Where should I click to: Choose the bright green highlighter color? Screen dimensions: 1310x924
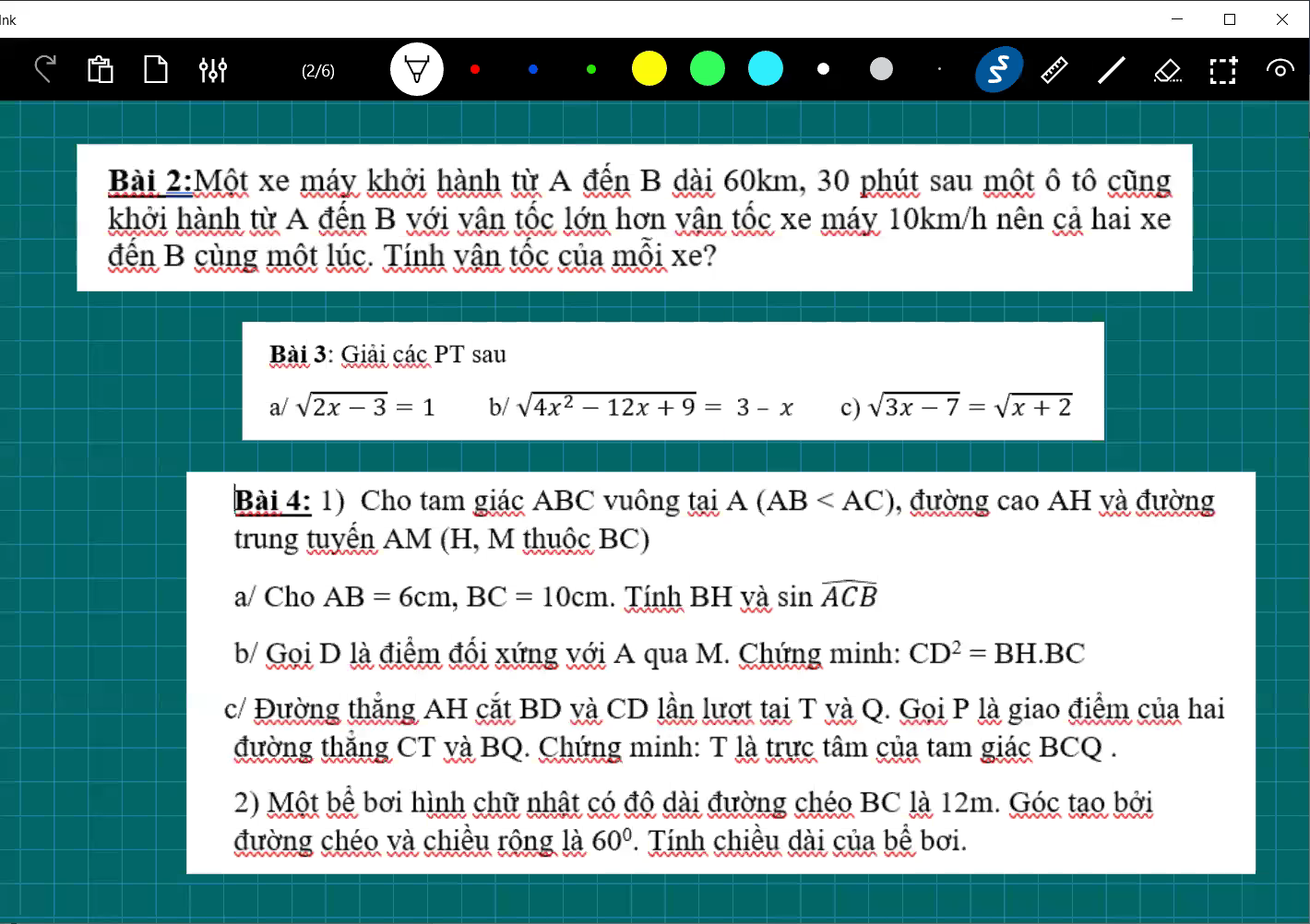pyautogui.click(x=708, y=68)
